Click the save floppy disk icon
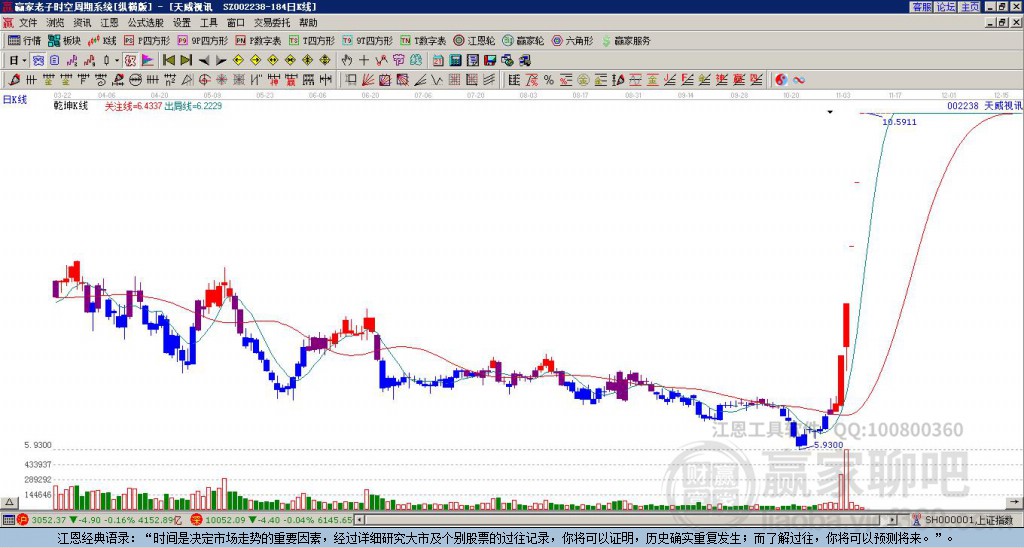 [x=490, y=61]
